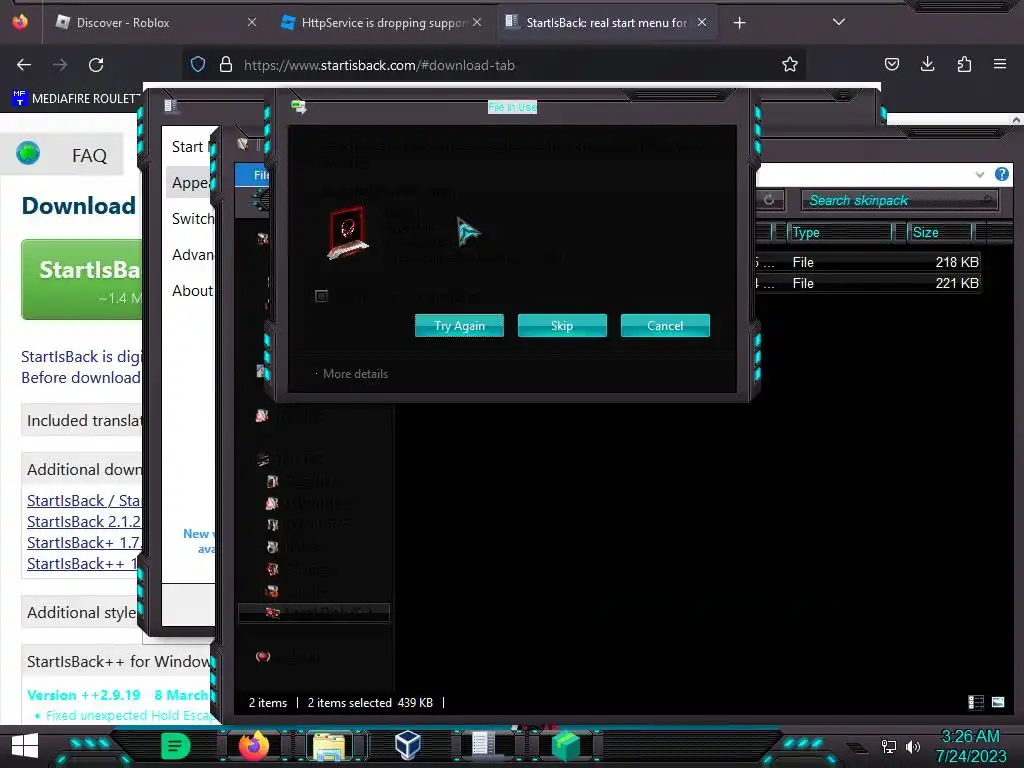The height and width of the screenshot is (768, 1024).
Task: Show site security padlock info
Action: click(226, 65)
